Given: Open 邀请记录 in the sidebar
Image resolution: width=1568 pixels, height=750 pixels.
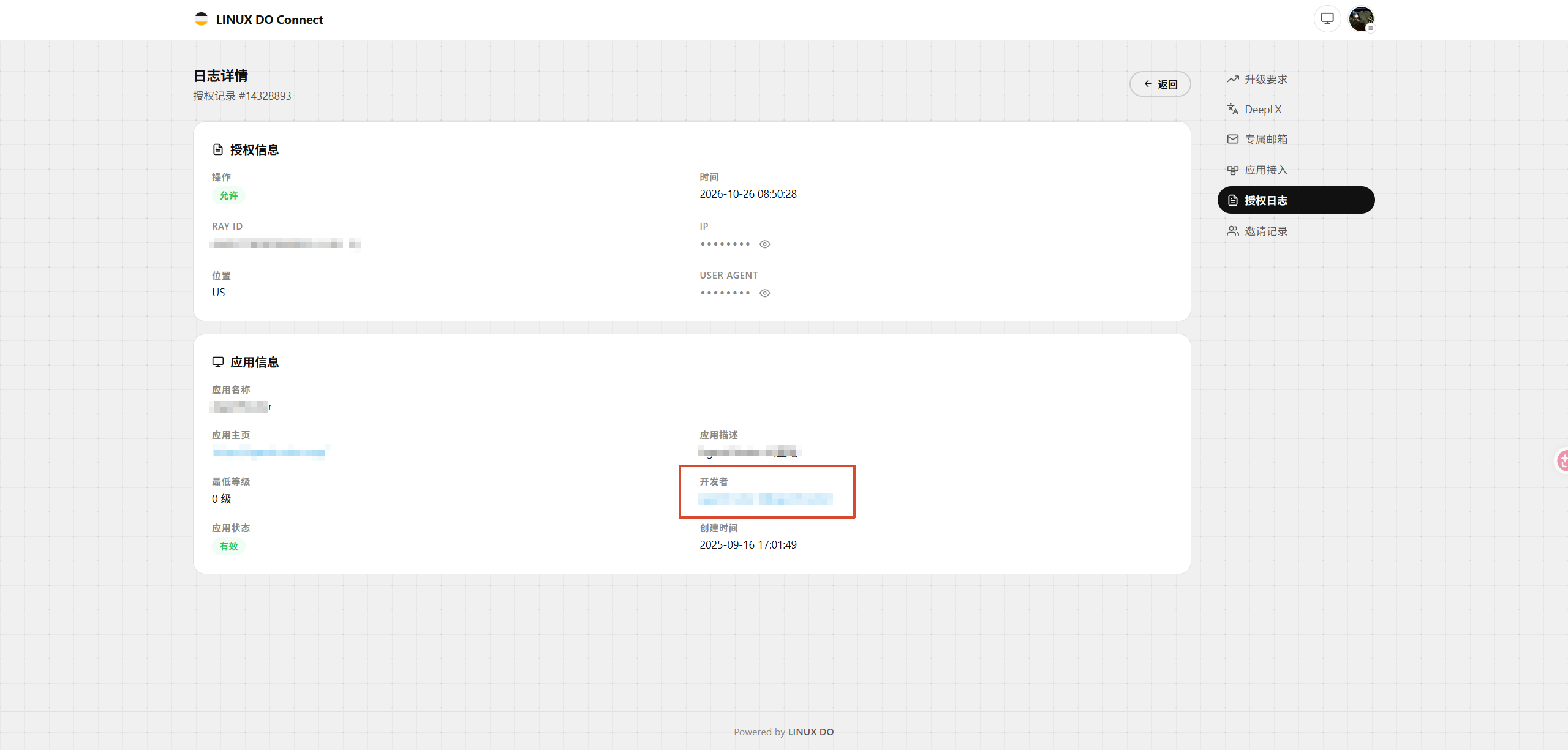Looking at the screenshot, I should [x=1296, y=231].
